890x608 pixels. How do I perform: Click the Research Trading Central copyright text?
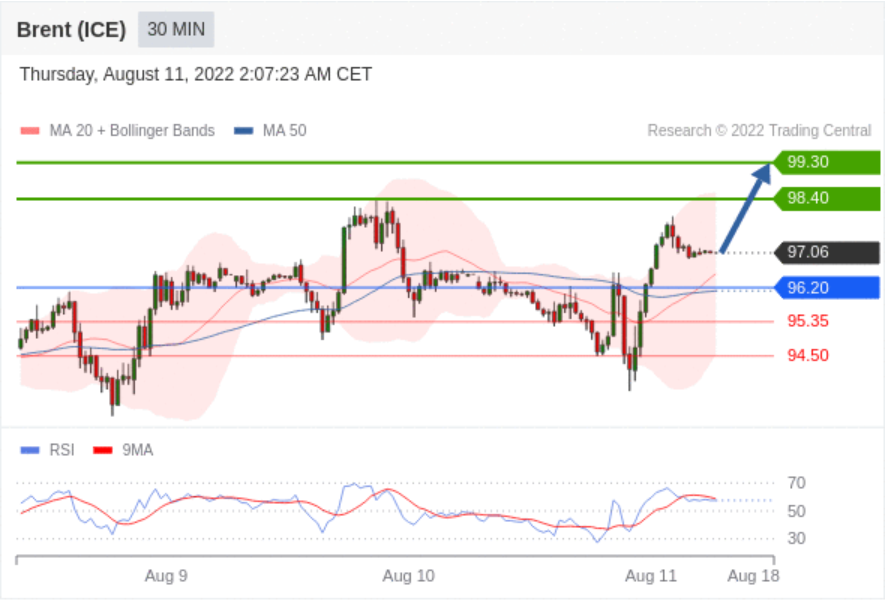tap(759, 131)
